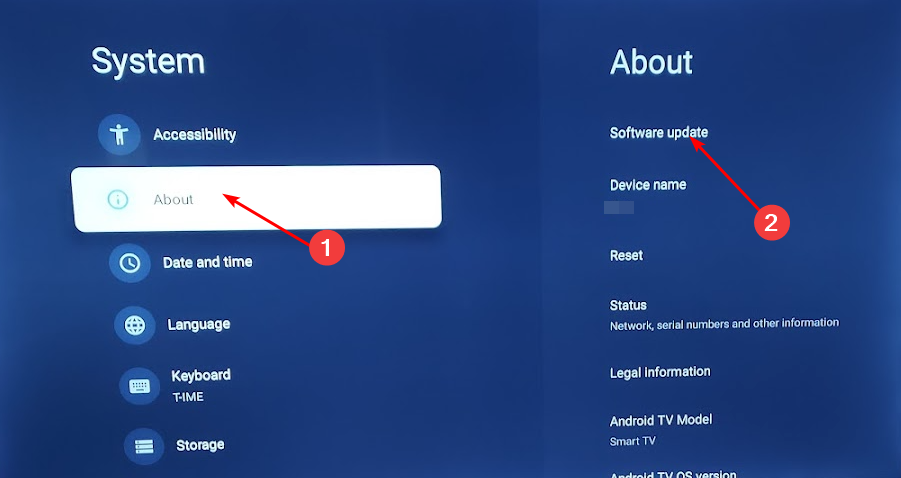Select Software update in About panel
901x478 pixels.
[x=659, y=133]
